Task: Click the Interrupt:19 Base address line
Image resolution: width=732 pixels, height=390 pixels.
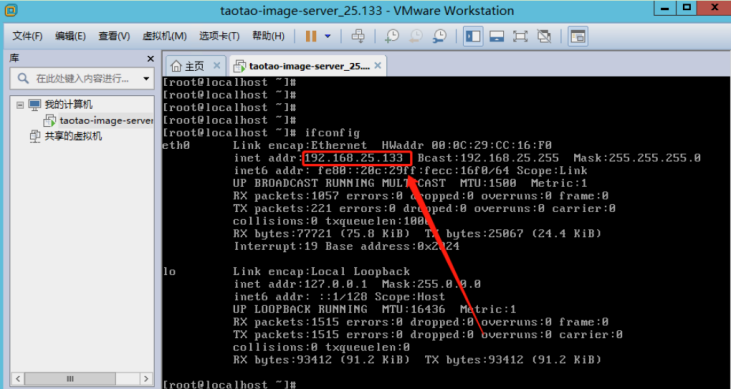Action: [x=346, y=246]
